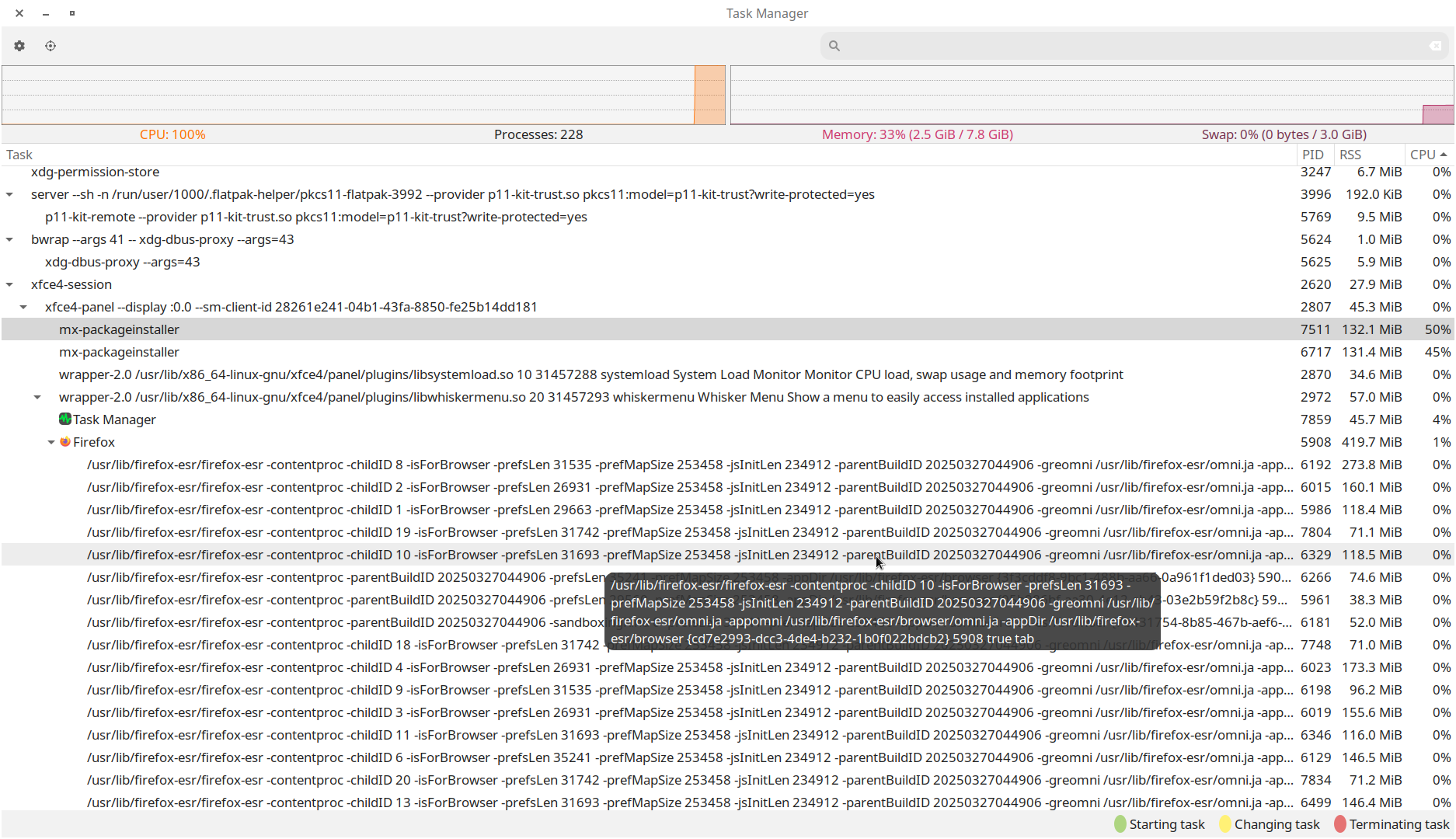Select firefox-esr childID 3 process
Screen dimensions: 1456x839
[x=727, y=712]
